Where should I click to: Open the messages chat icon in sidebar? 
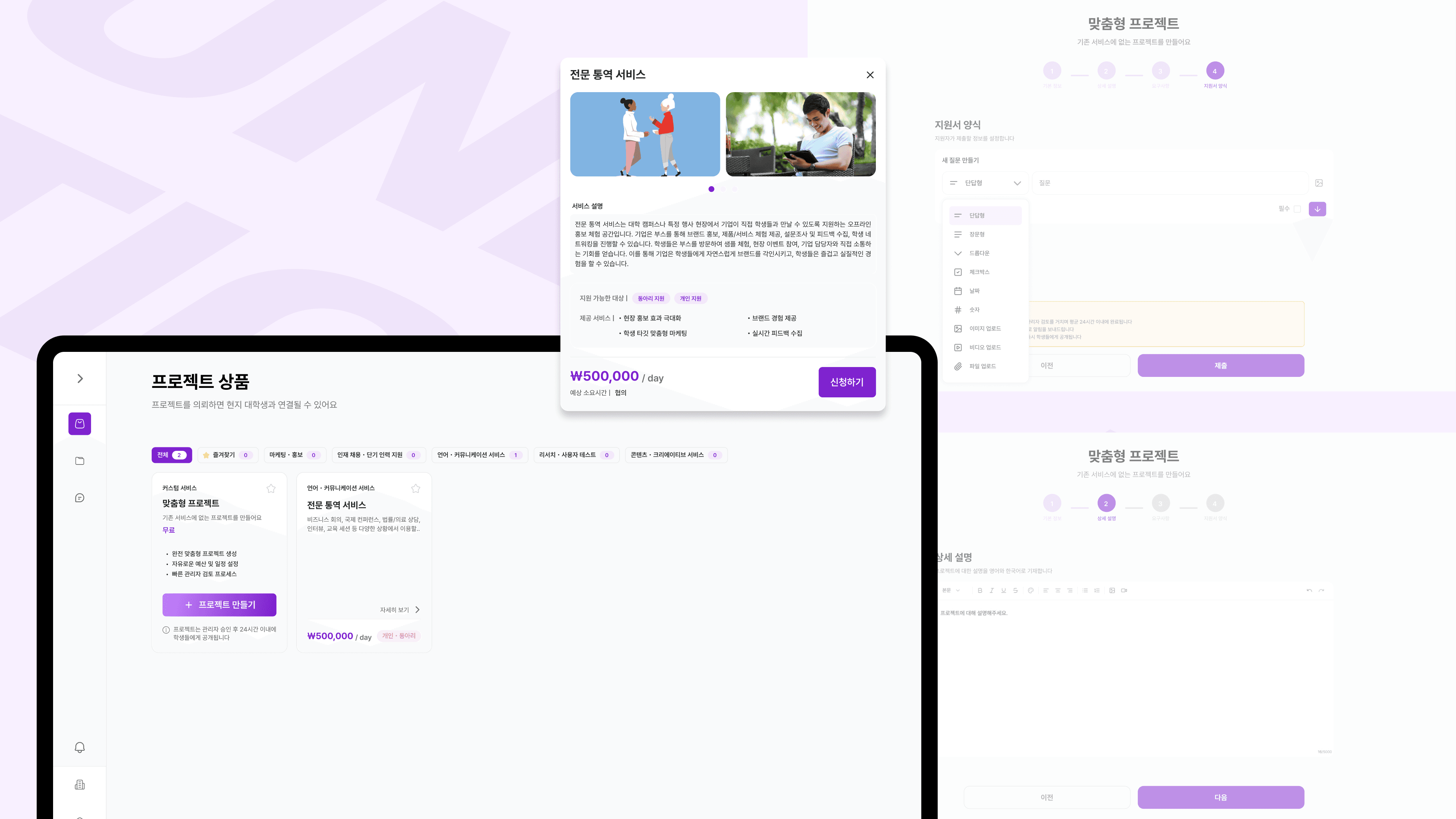(80, 497)
